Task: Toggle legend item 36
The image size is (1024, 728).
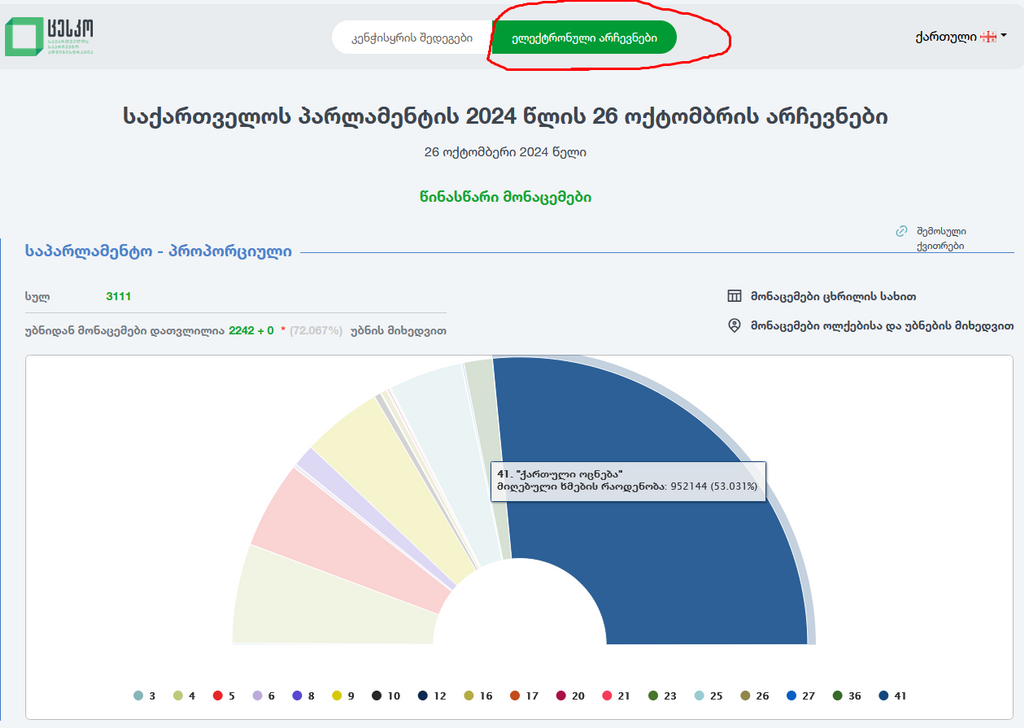Action: point(847,695)
